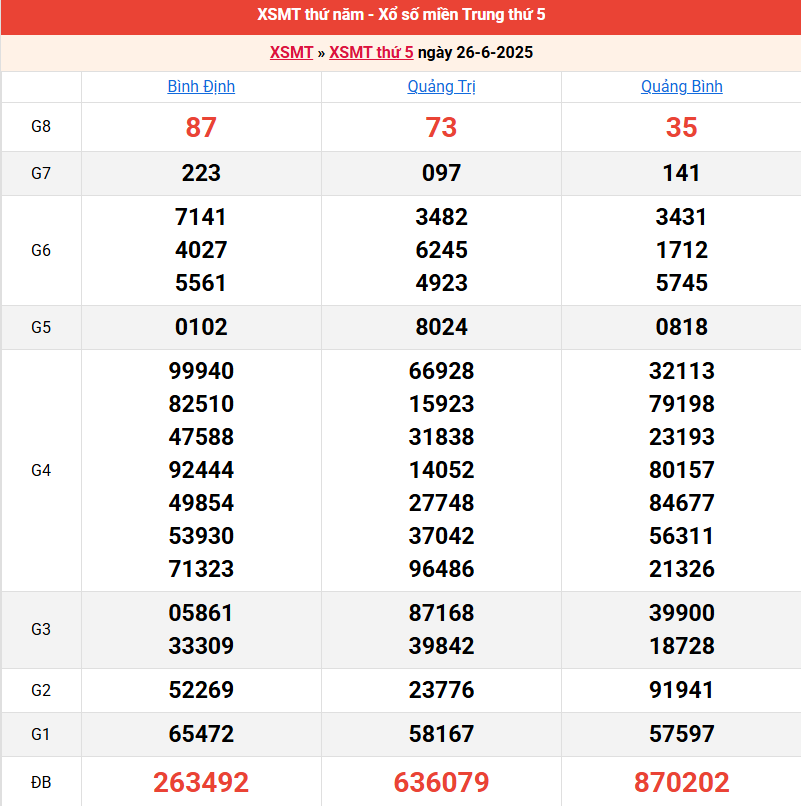The width and height of the screenshot is (801, 806).
Task: Open the Quảng Bình province link
Action: click(x=681, y=87)
